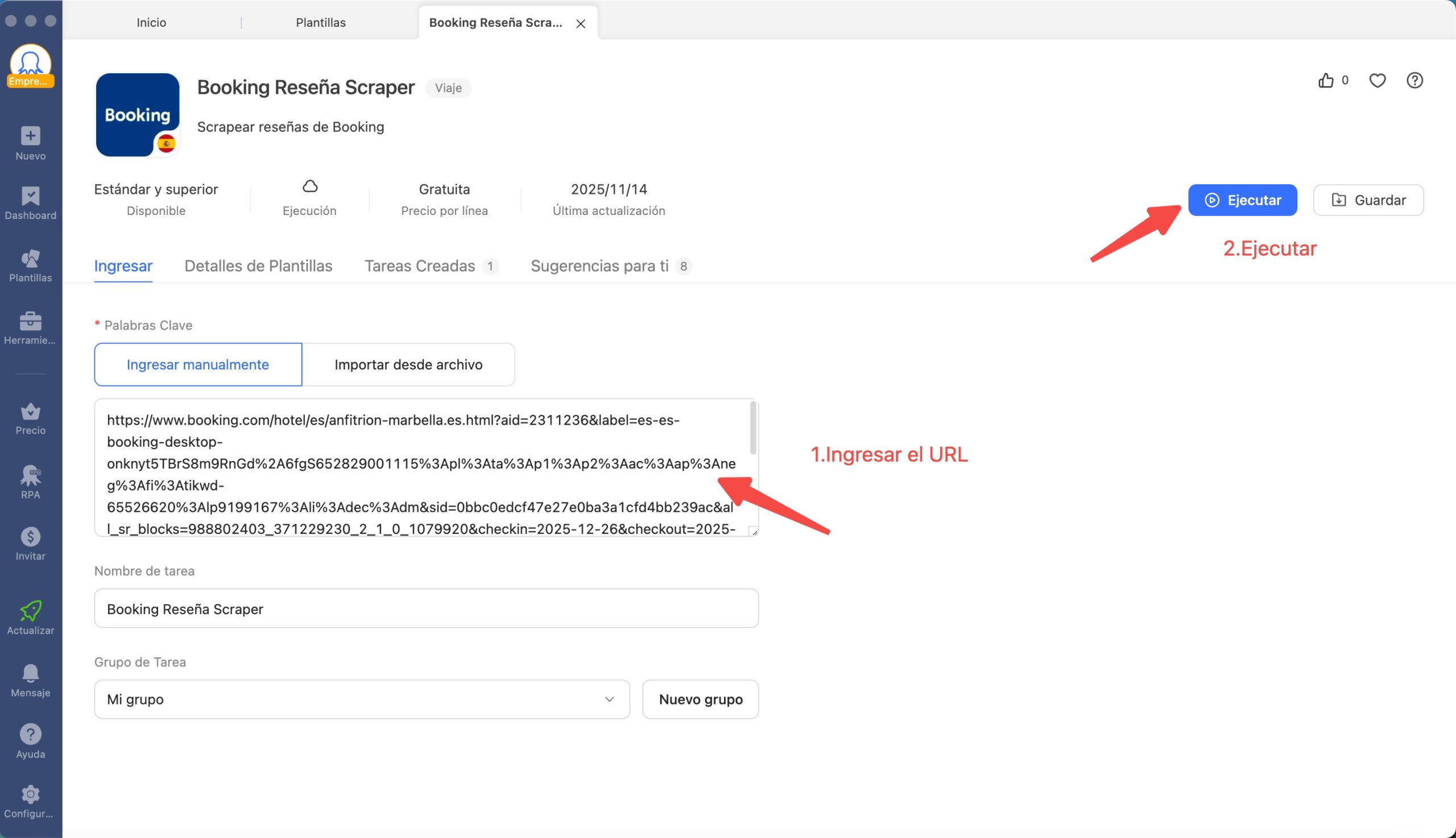The image size is (1456, 838).
Task: Click the Ejecutar button
Action: 1242,200
